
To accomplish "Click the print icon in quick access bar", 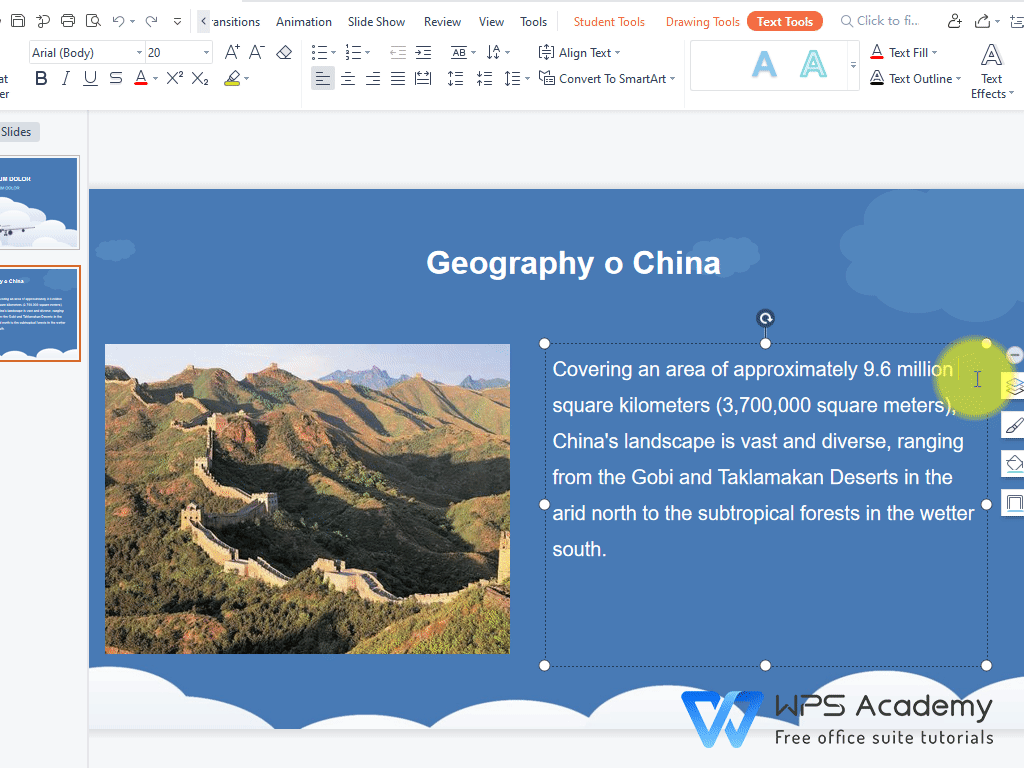I will click(68, 21).
